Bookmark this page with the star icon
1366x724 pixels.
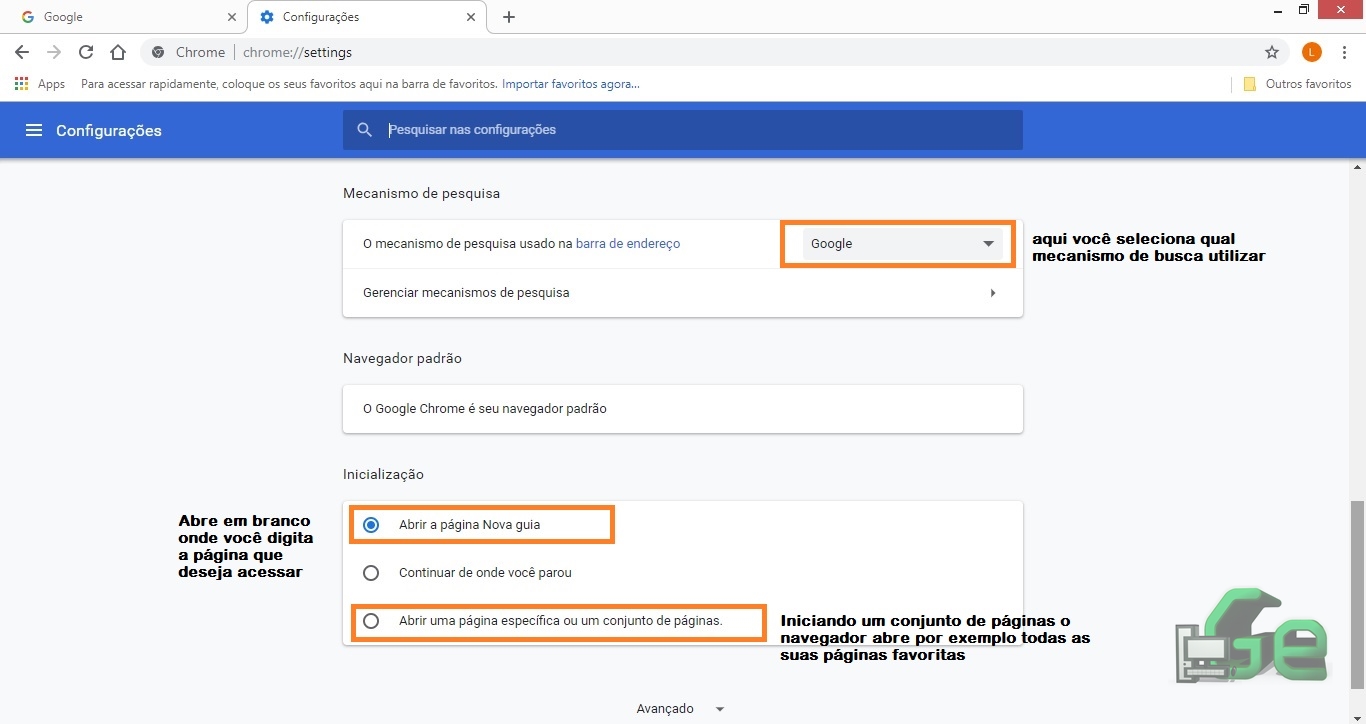point(1272,52)
